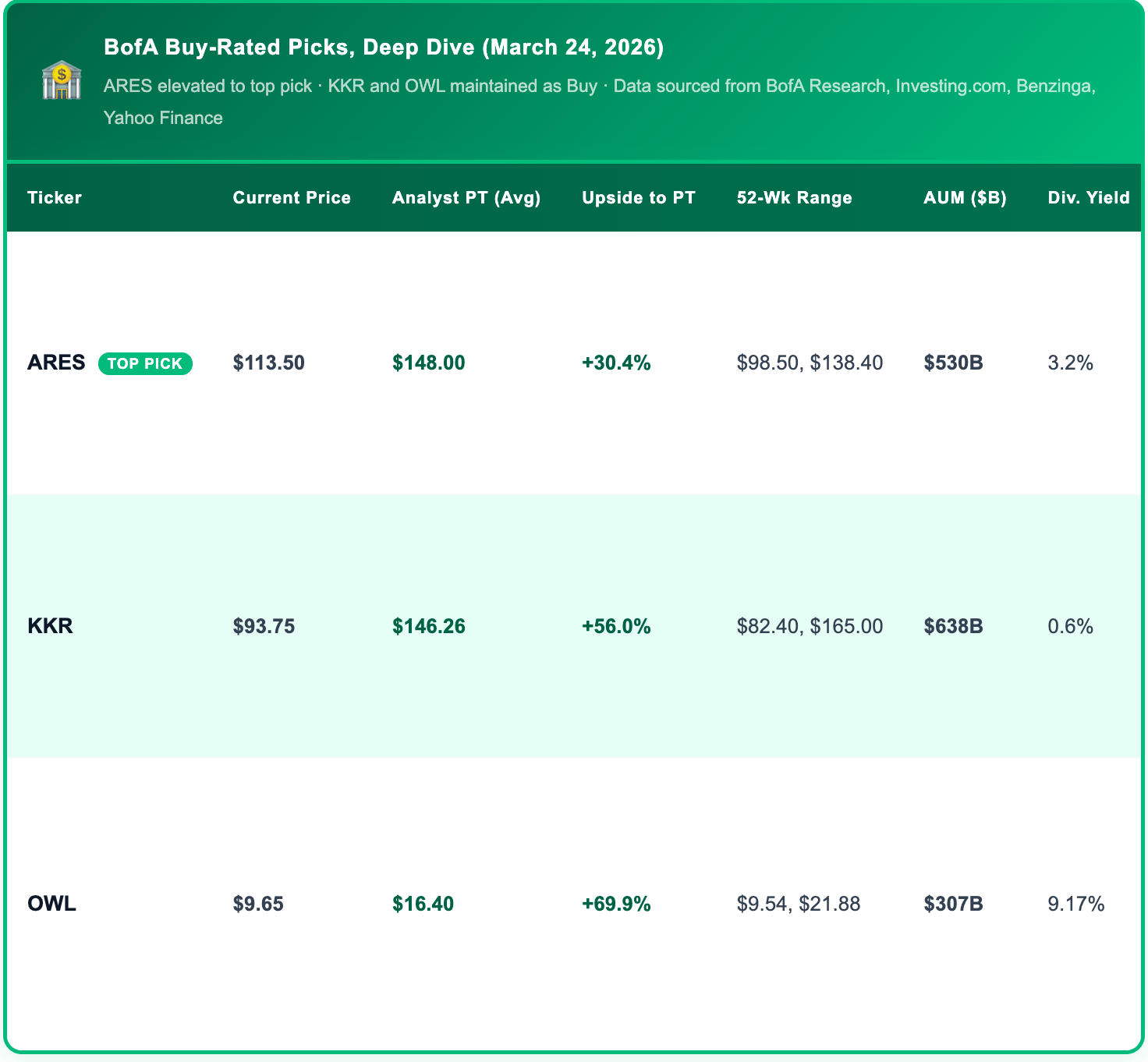Image resolution: width=1148 pixels, height=1062 pixels.
Task: Click the bank building icon in header
Action: click(x=62, y=81)
